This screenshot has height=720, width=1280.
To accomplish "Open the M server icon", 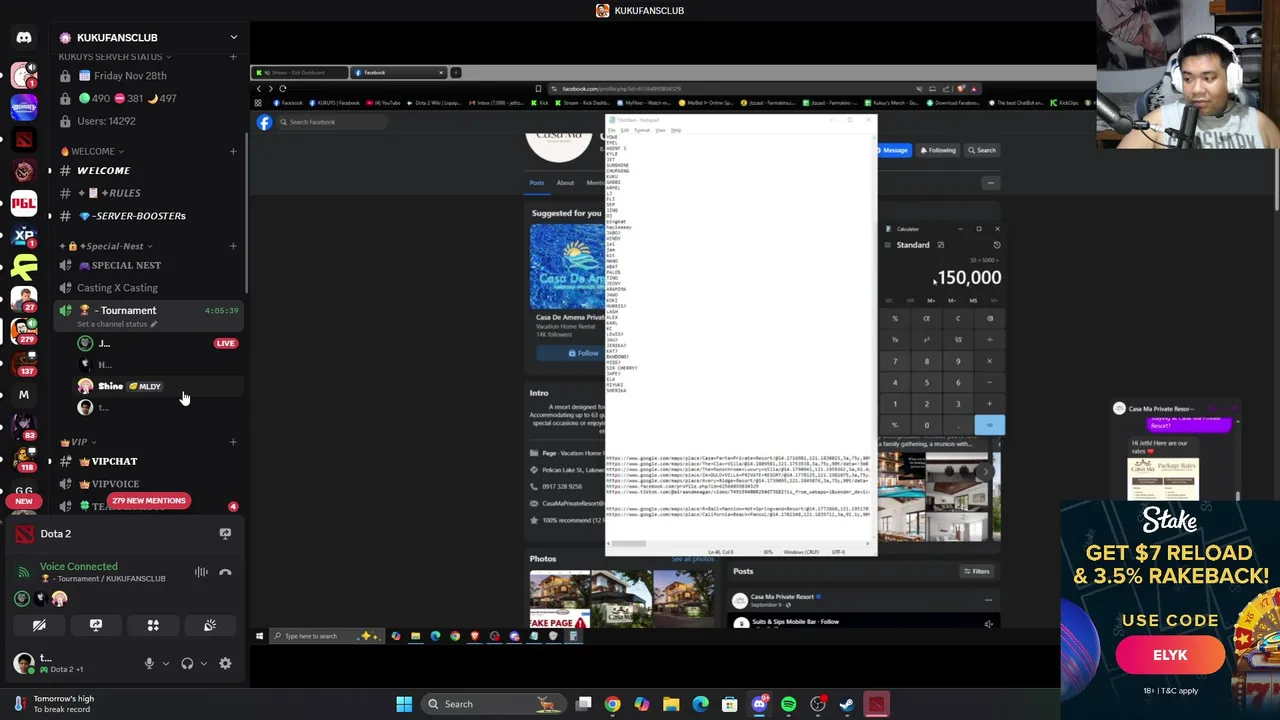I will click(24, 394).
